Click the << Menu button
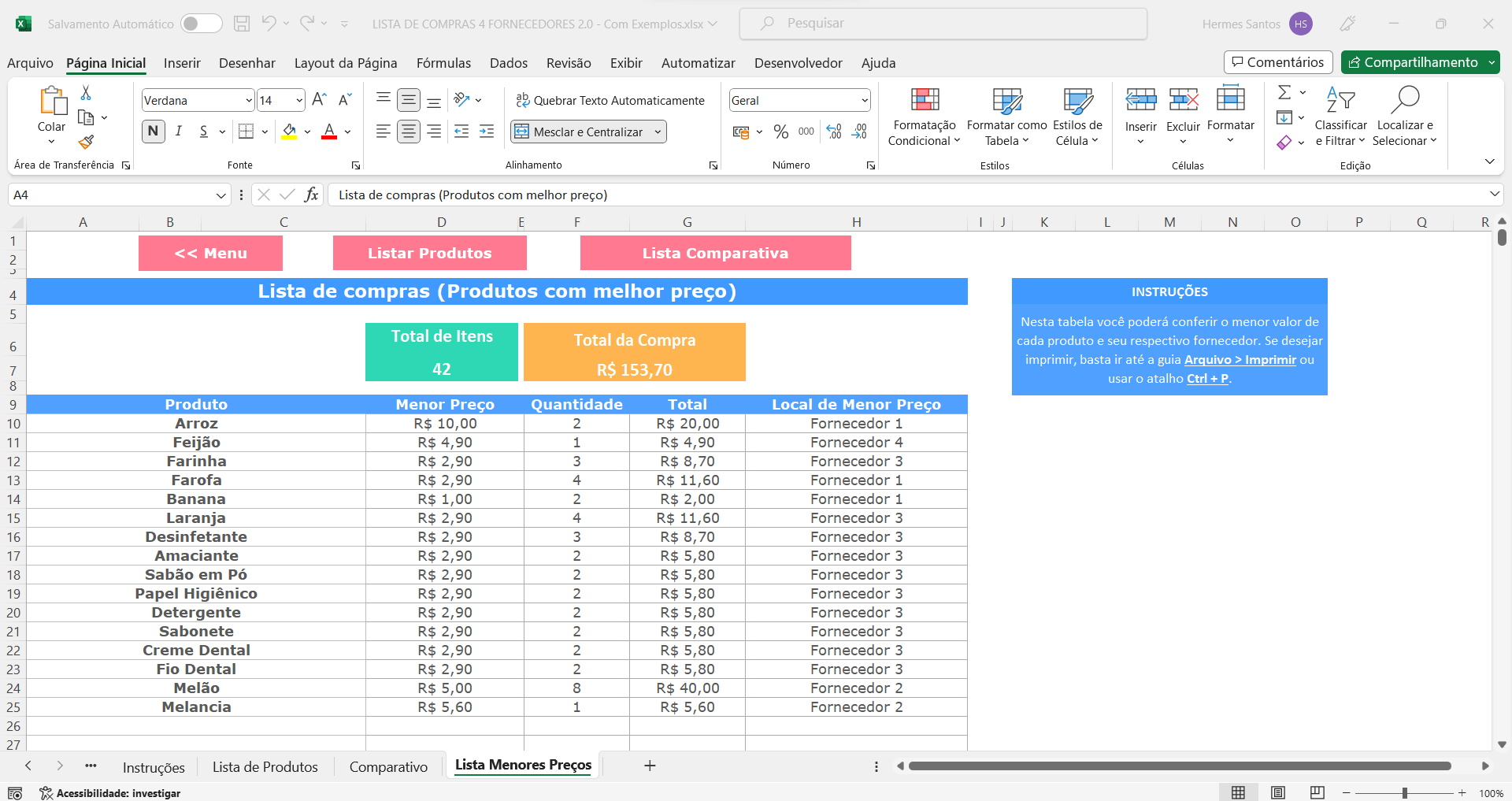The width and height of the screenshot is (1512, 801). coord(210,253)
